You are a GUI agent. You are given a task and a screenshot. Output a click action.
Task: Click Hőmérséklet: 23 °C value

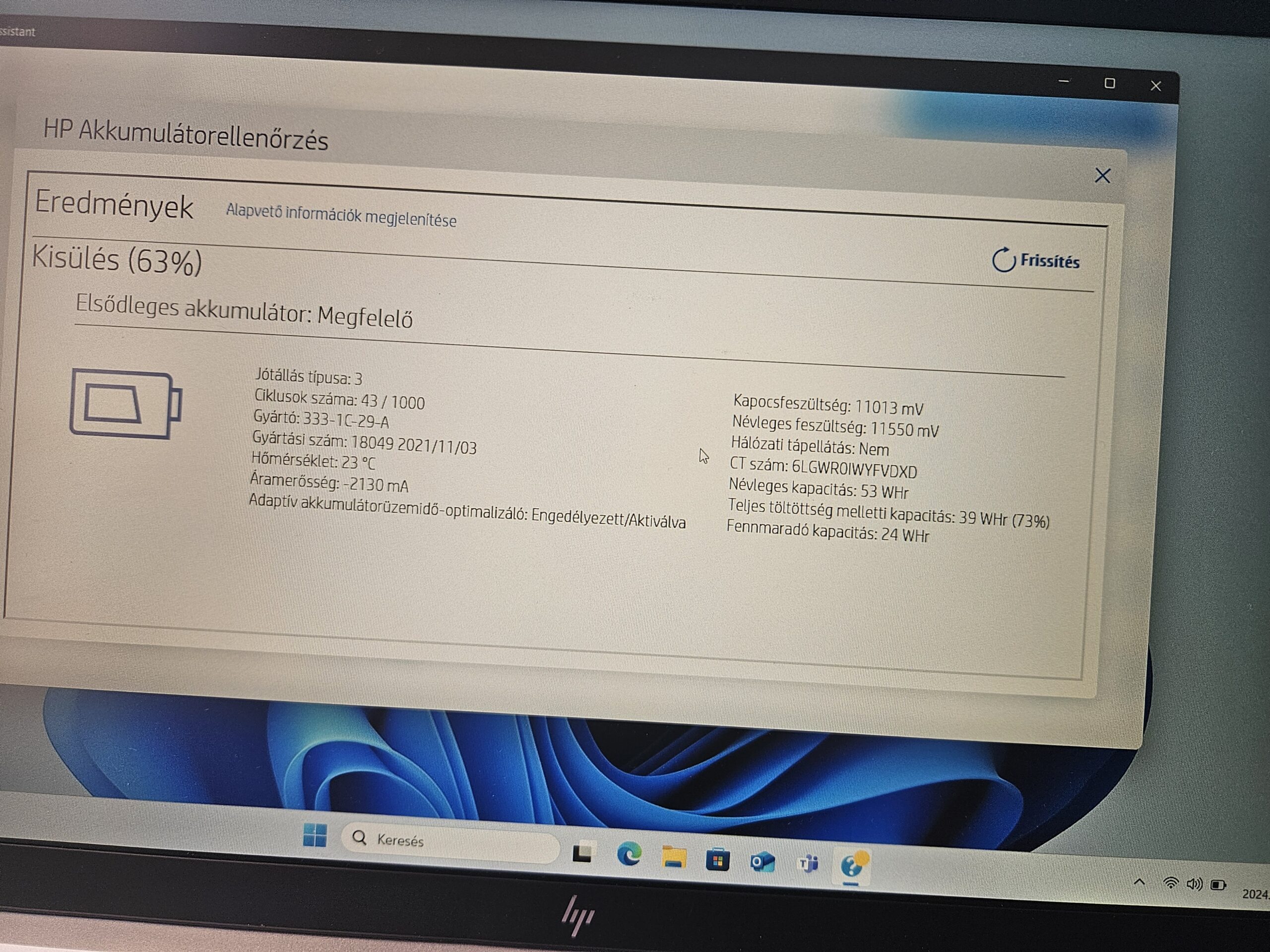point(313,461)
